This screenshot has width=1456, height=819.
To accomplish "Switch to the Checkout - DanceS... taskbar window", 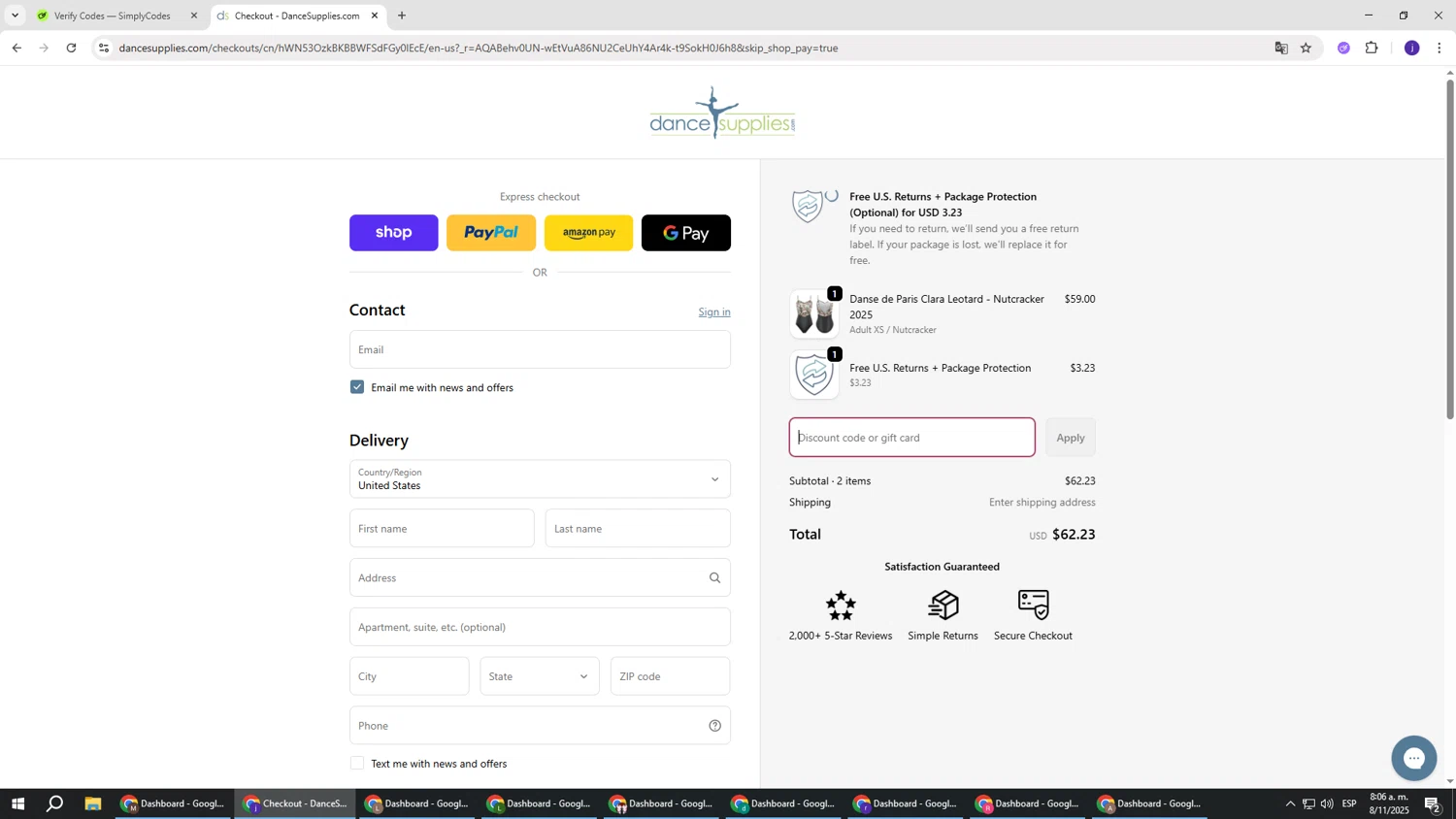I will 296,803.
